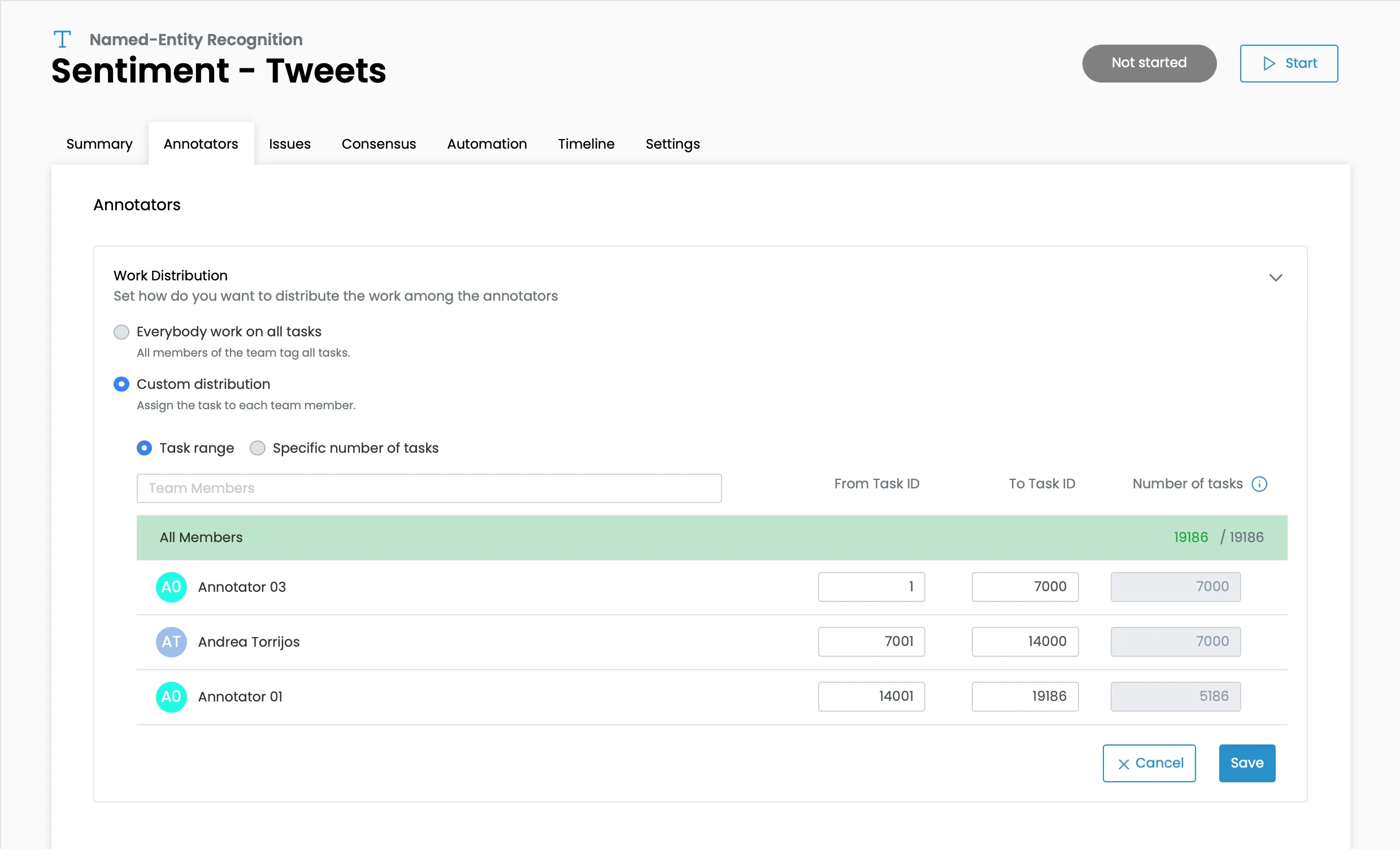Edit From Task ID 7001 for Andrea Torrijos

click(x=872, y=642)
